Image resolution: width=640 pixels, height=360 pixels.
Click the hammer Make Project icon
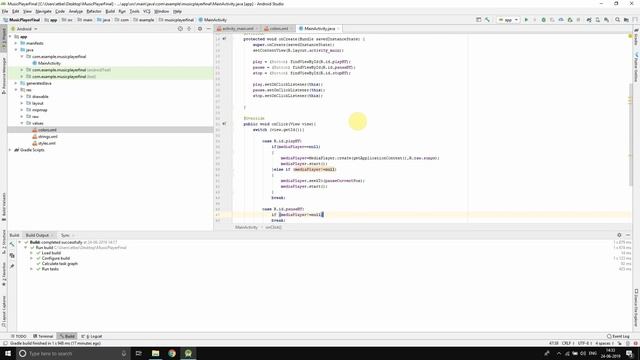[x=487, y=20]
